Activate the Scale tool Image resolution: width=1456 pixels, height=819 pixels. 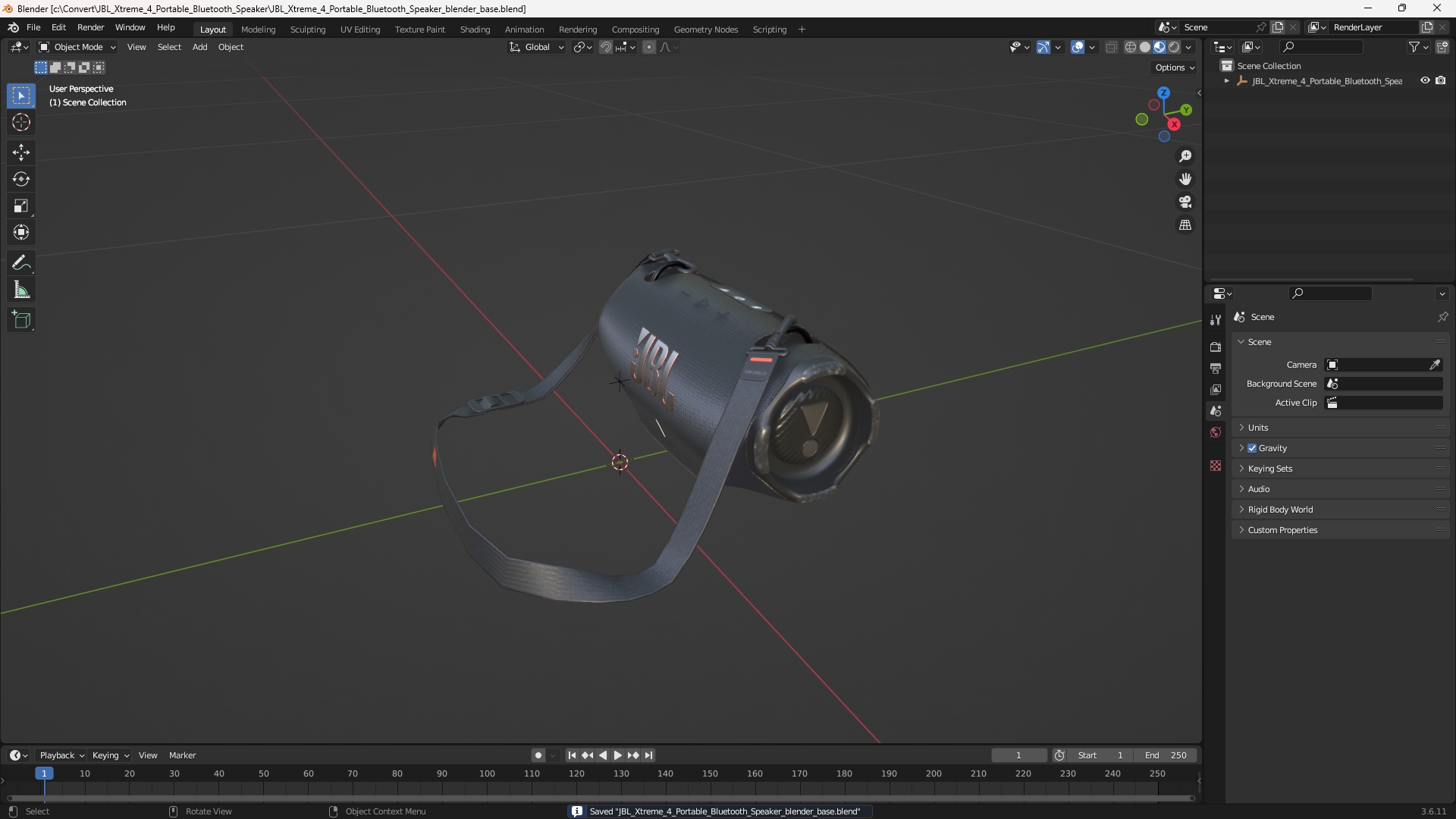coord(21,206)
